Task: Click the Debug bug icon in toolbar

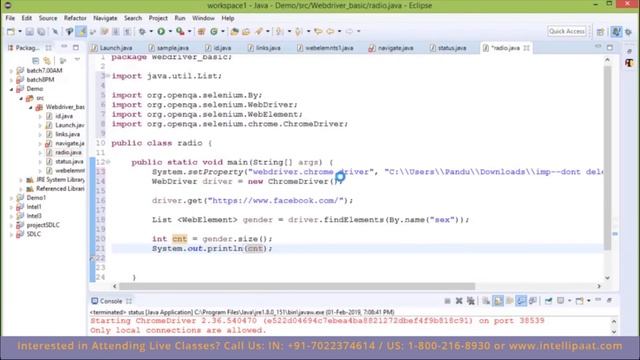Action: tap(142, 31)
